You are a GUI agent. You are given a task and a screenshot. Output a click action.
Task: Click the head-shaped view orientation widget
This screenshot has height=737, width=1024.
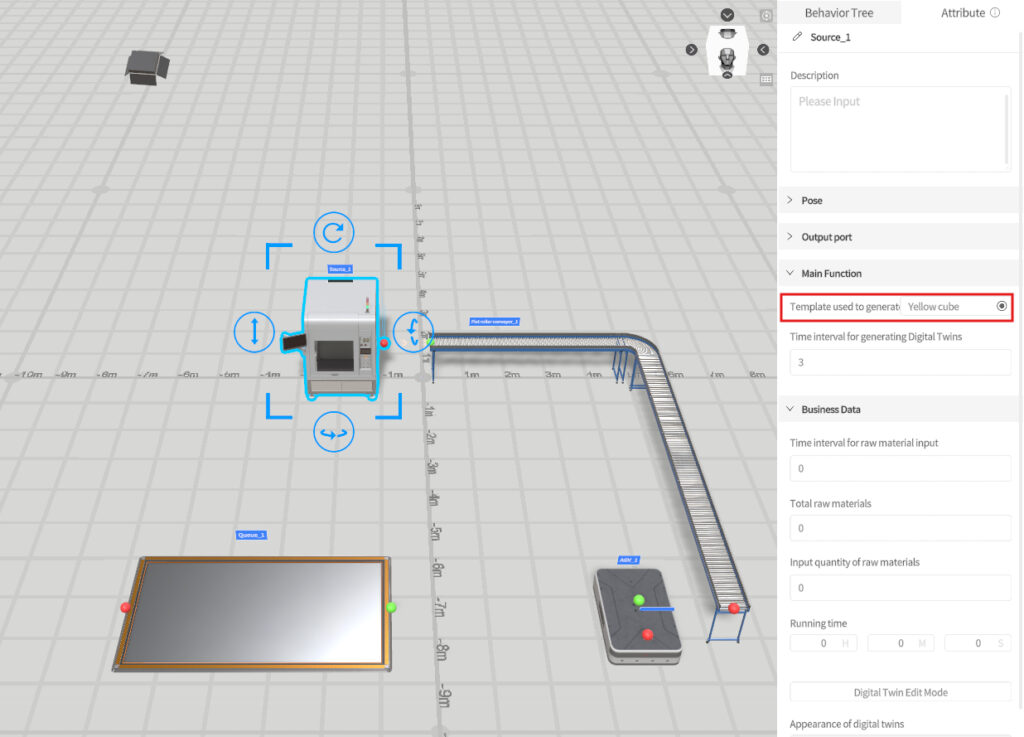click(727, 51)
